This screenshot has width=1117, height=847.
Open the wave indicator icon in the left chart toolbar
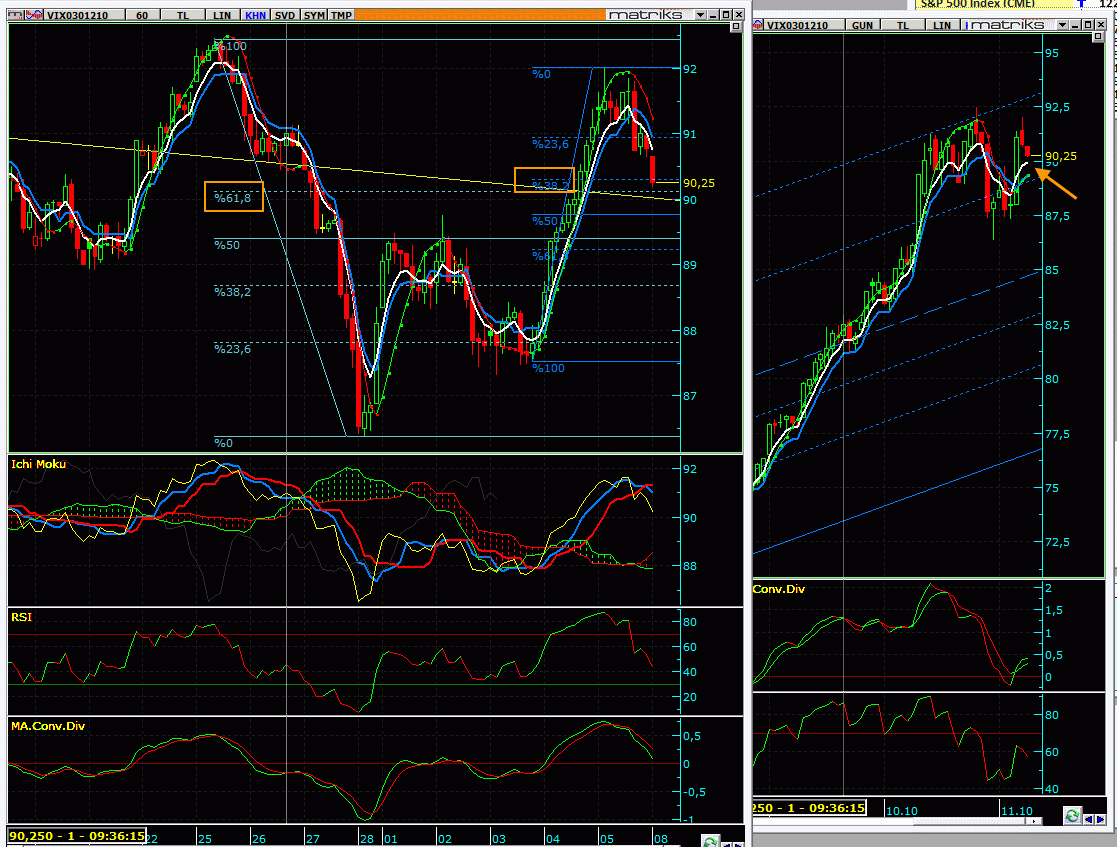coord(33,14)
